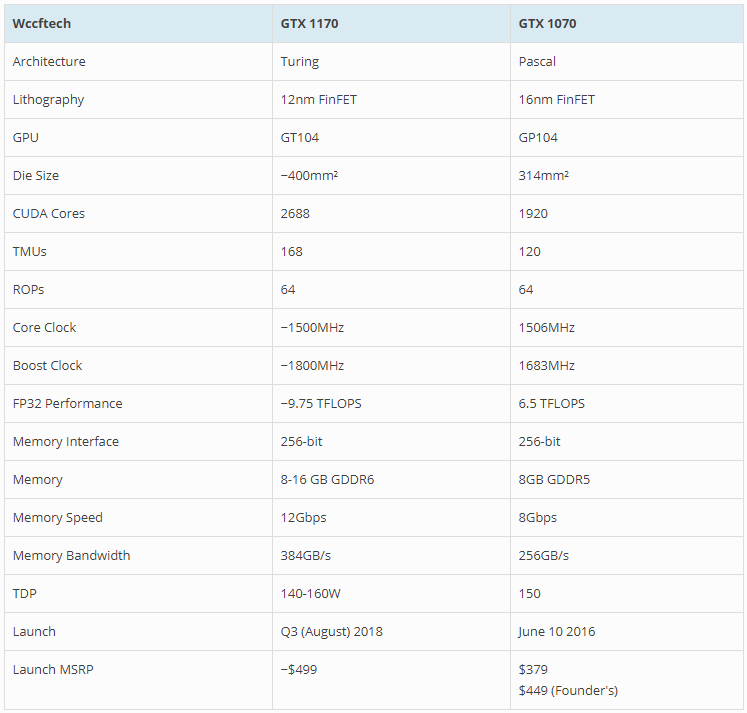
Task: Click the 314mm² die size value
Action: tap(543, 175)
